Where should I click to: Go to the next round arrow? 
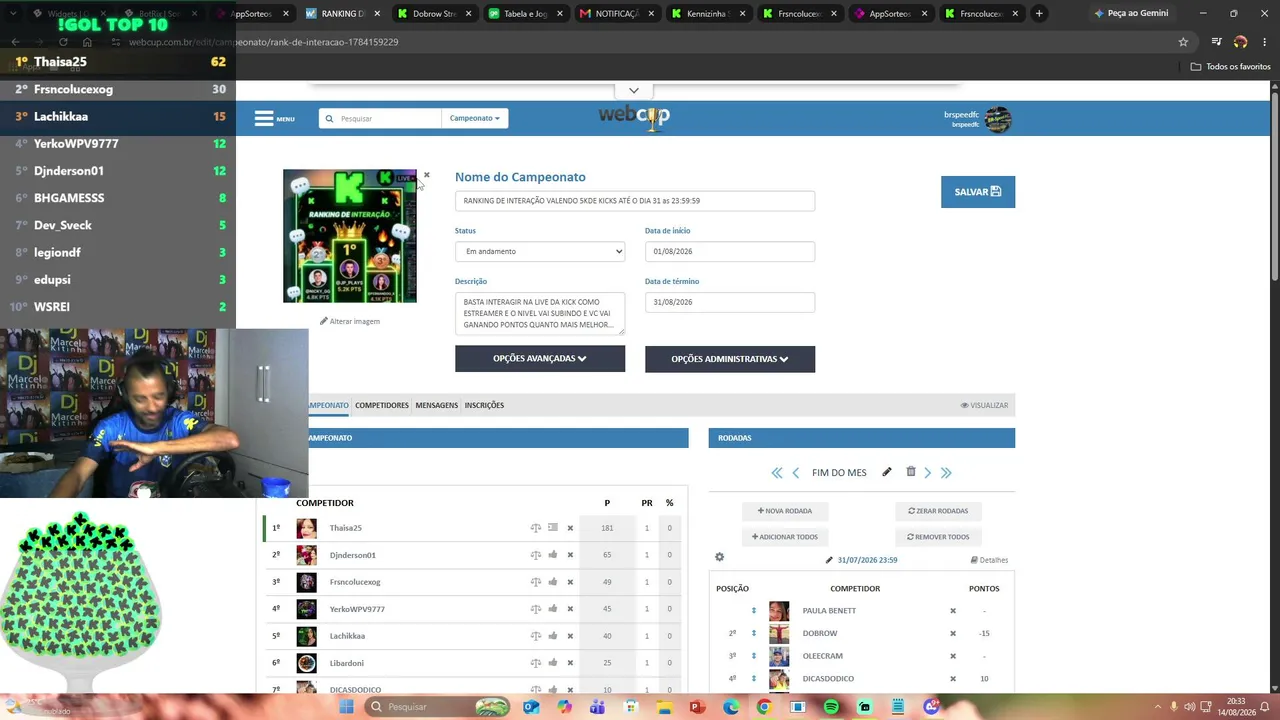coord(928,473)
